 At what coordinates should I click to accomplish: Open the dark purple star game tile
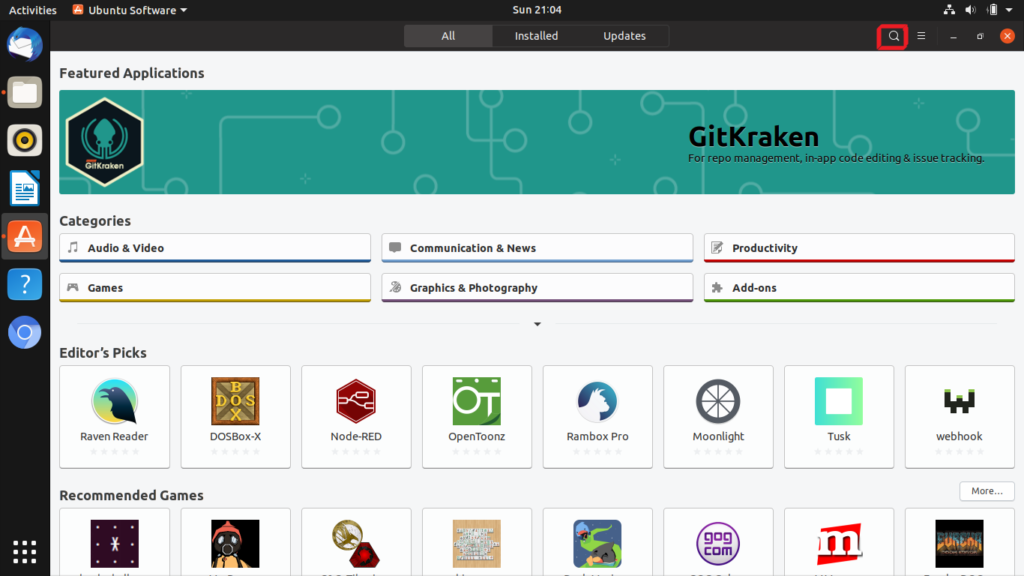[x=114, y=543]
